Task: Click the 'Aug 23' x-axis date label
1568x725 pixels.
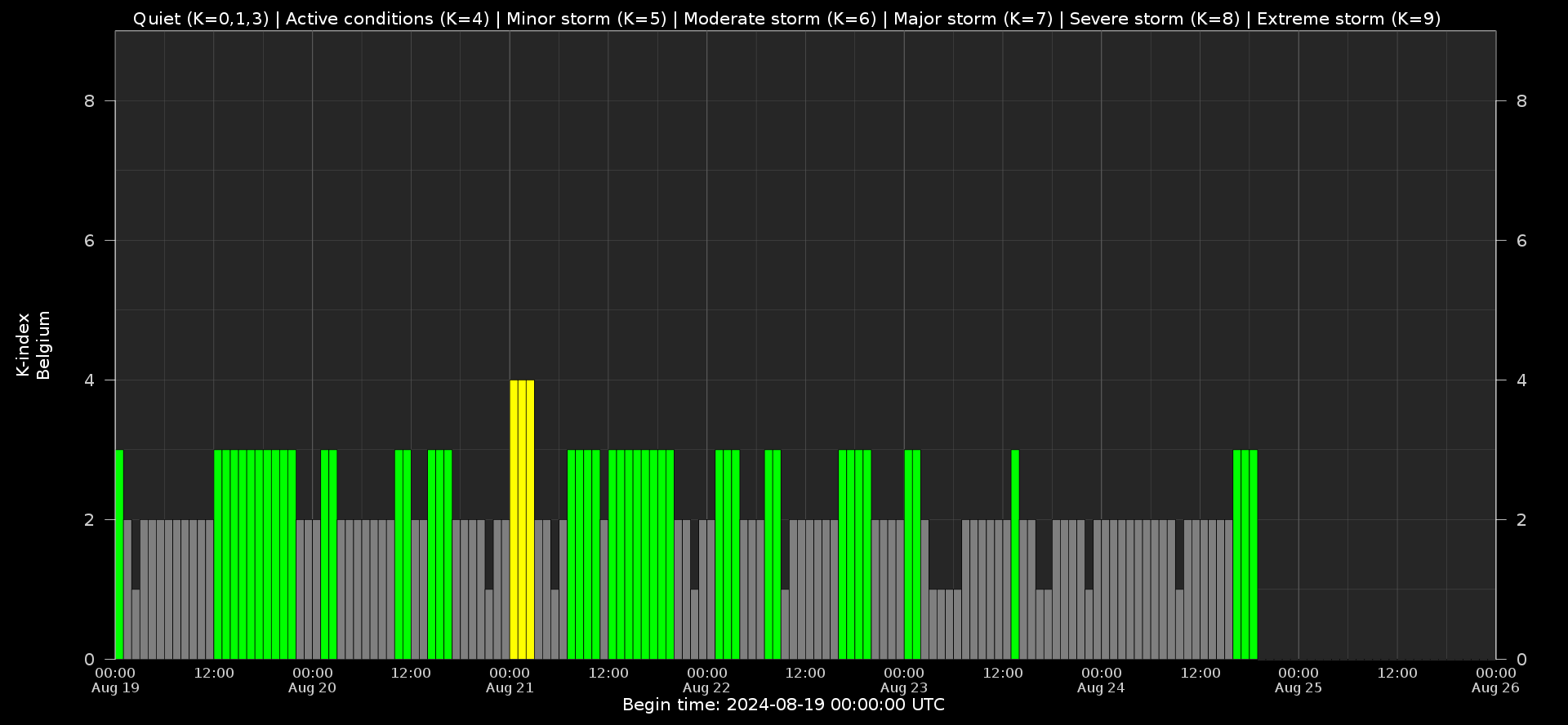Action: 904,688
